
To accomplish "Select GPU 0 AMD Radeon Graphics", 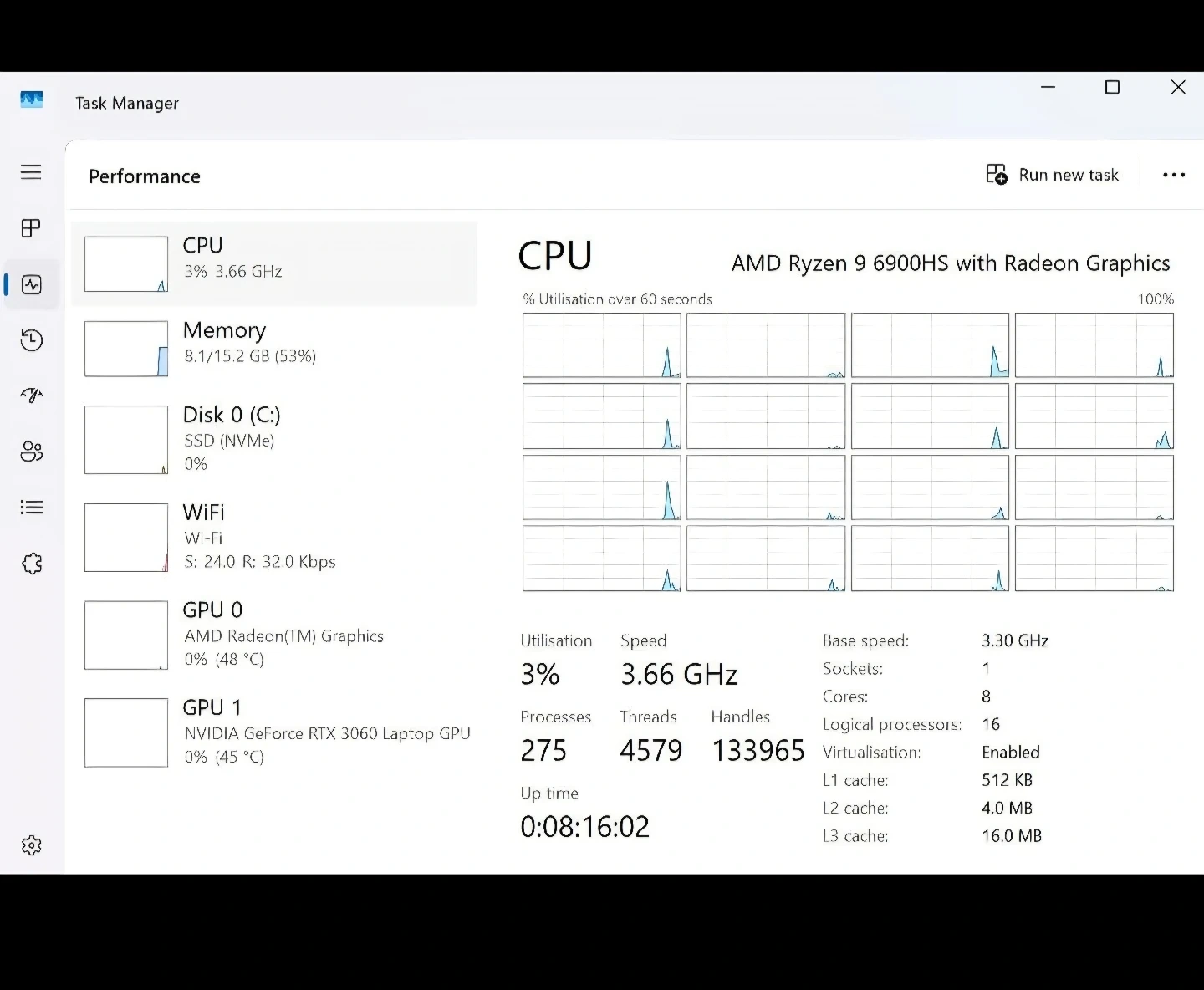I will tap(274, 635).
